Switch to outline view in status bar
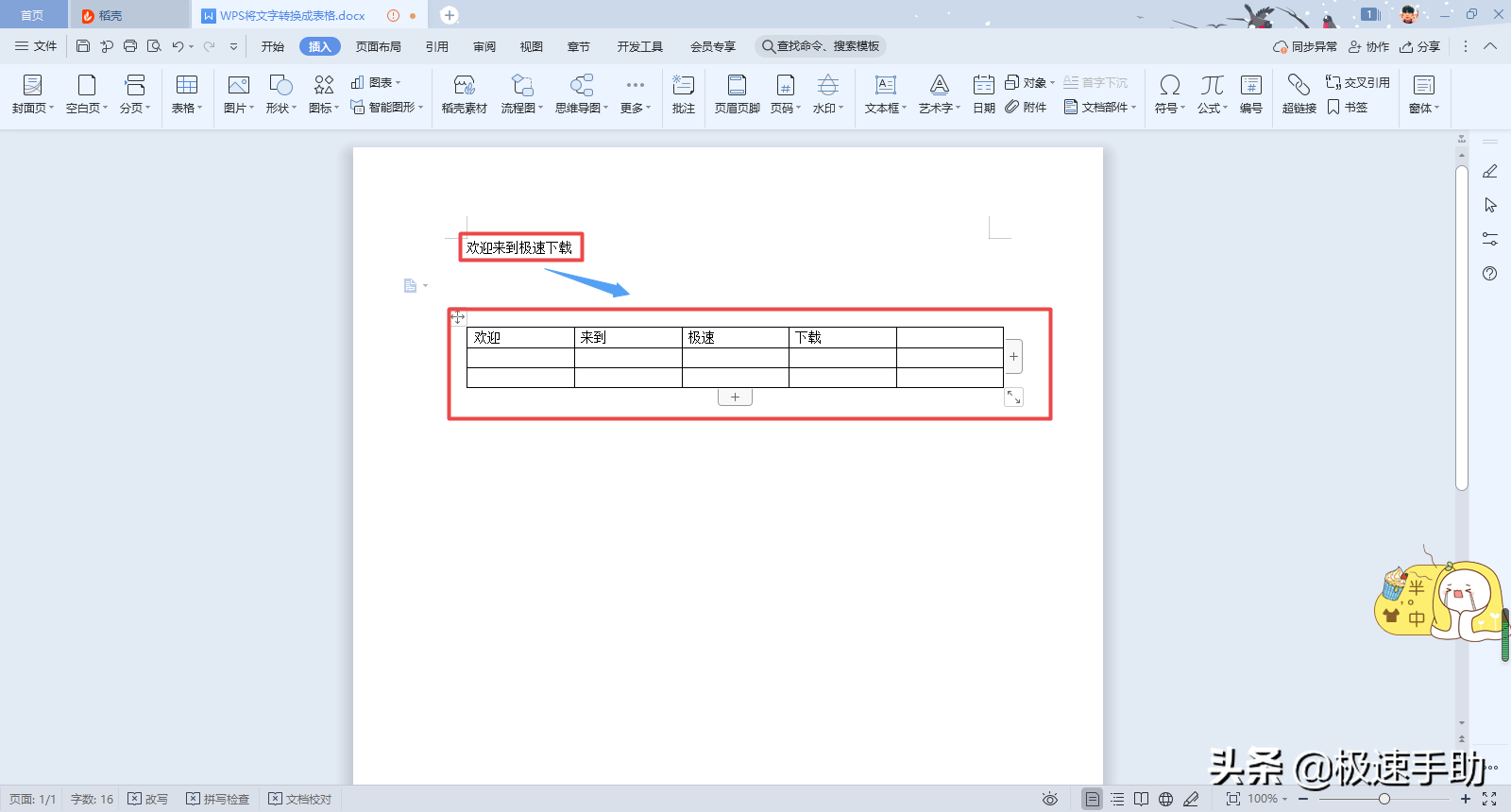This screenshot has width=1511, height=812. click(1117, 799)
